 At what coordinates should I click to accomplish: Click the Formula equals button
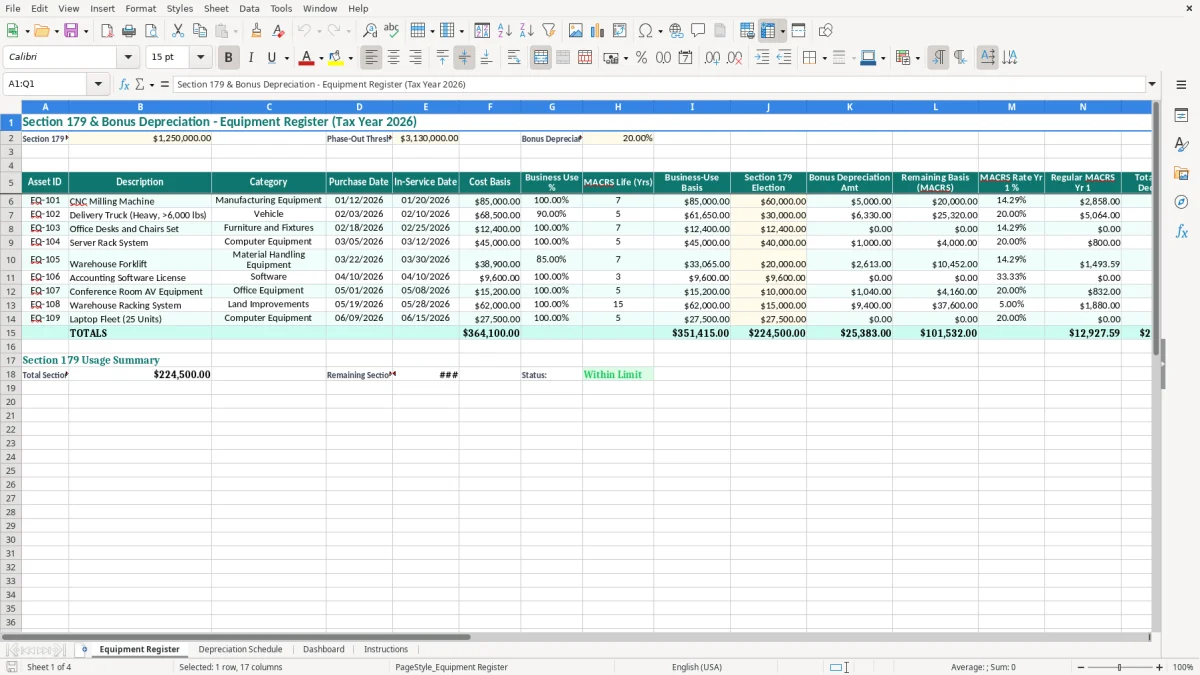click(165, 85)
